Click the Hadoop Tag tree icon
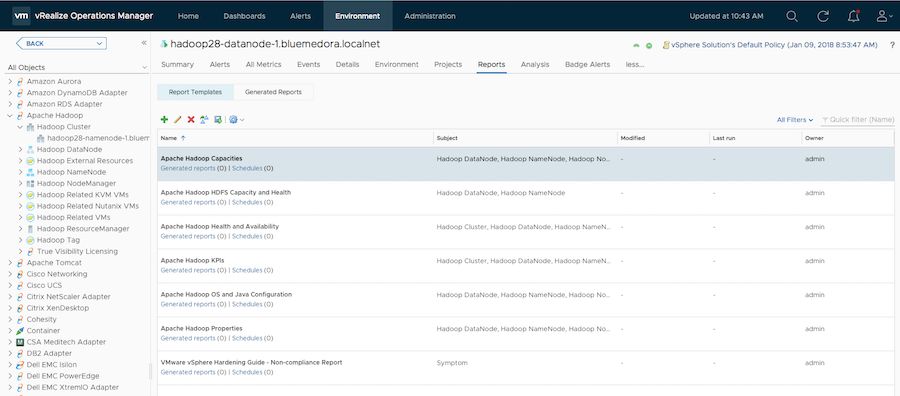 pos(30,240)
